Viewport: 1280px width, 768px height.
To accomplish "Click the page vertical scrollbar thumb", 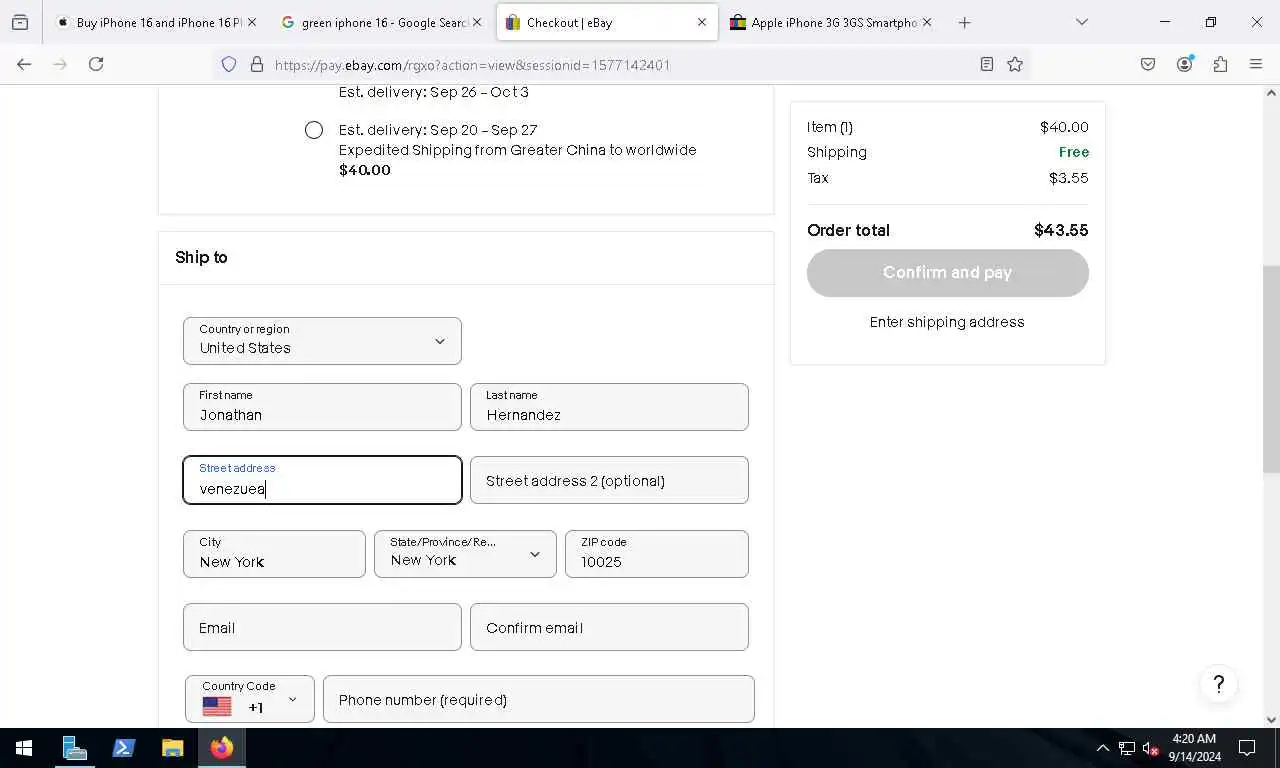I will click(1271, 369).
